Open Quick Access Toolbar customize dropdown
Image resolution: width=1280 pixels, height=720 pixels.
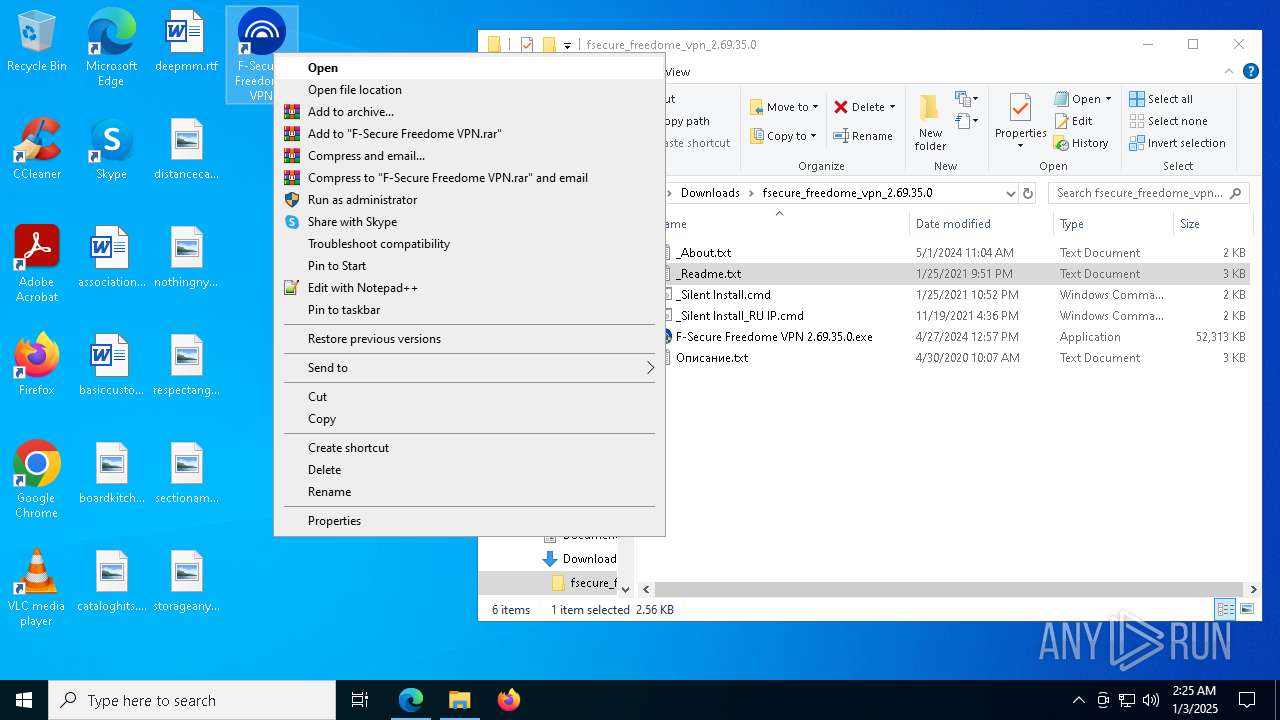coord(567,45)
